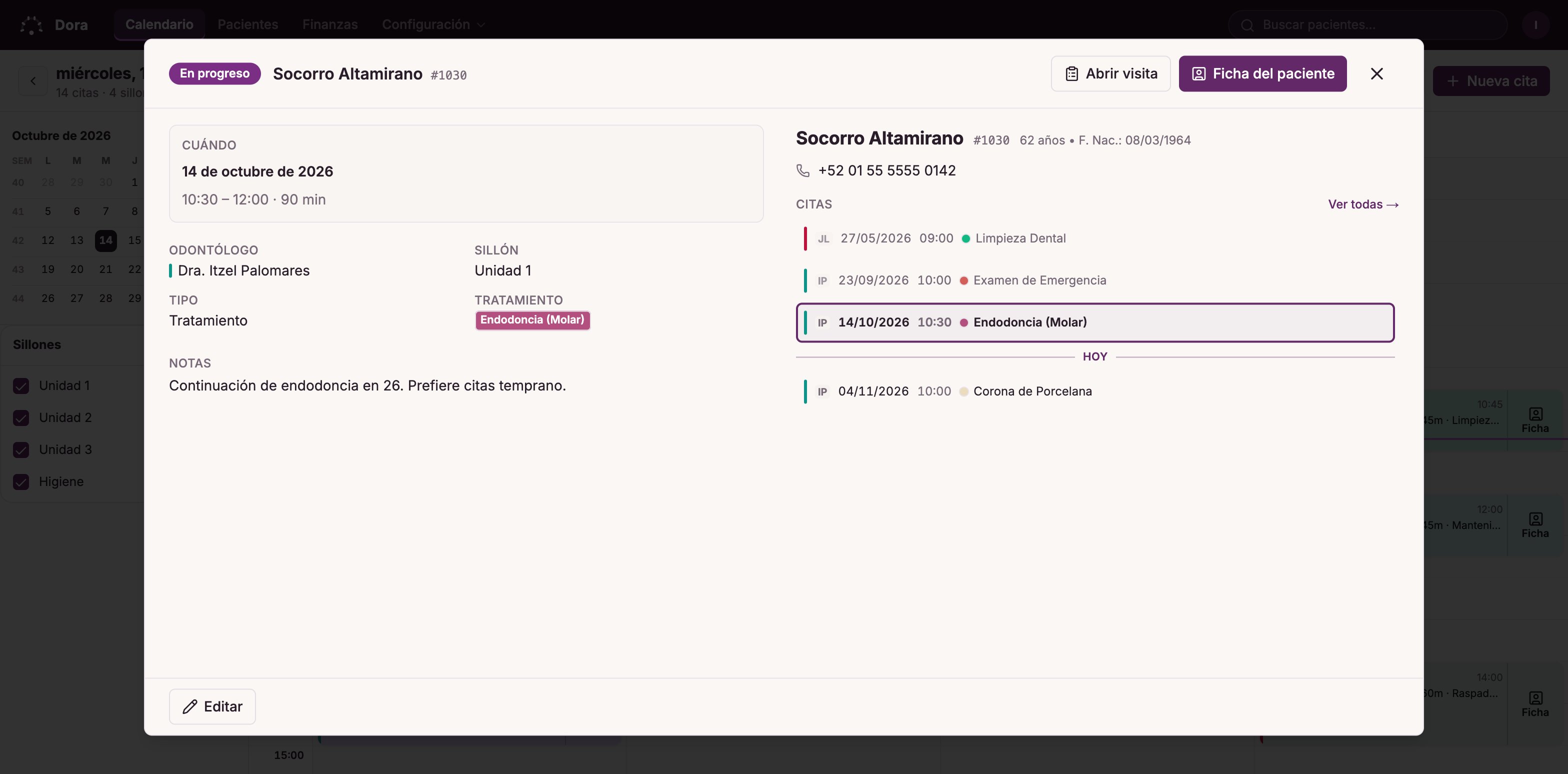The image size is (1568, 774).
Task: Click the Endodoncia (Molar) treatment color tag
Action: 532,320
